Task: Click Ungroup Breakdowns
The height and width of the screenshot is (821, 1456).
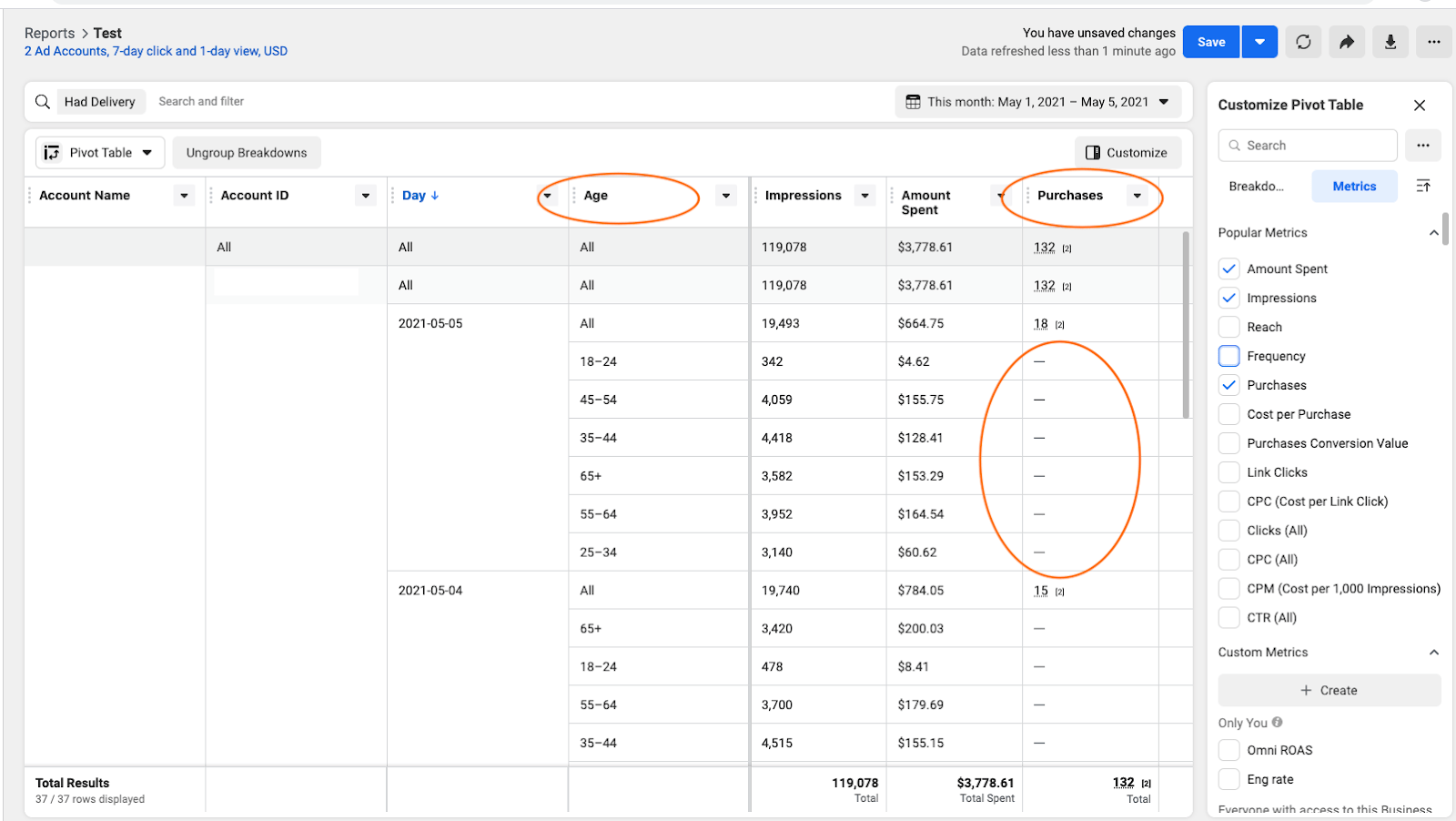Action: (x=246, y=152)
